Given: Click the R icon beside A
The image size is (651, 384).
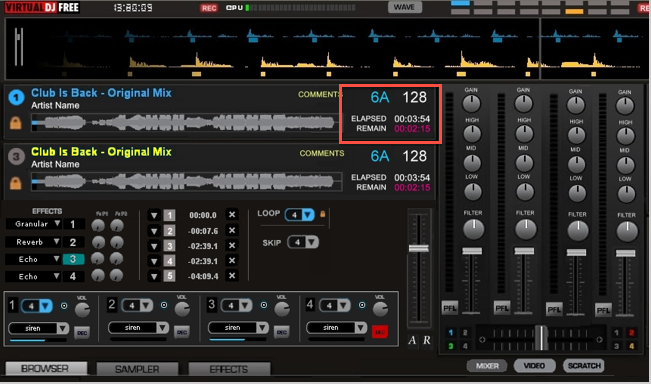Looking at the screenshot, I should [x=427, y=340].
